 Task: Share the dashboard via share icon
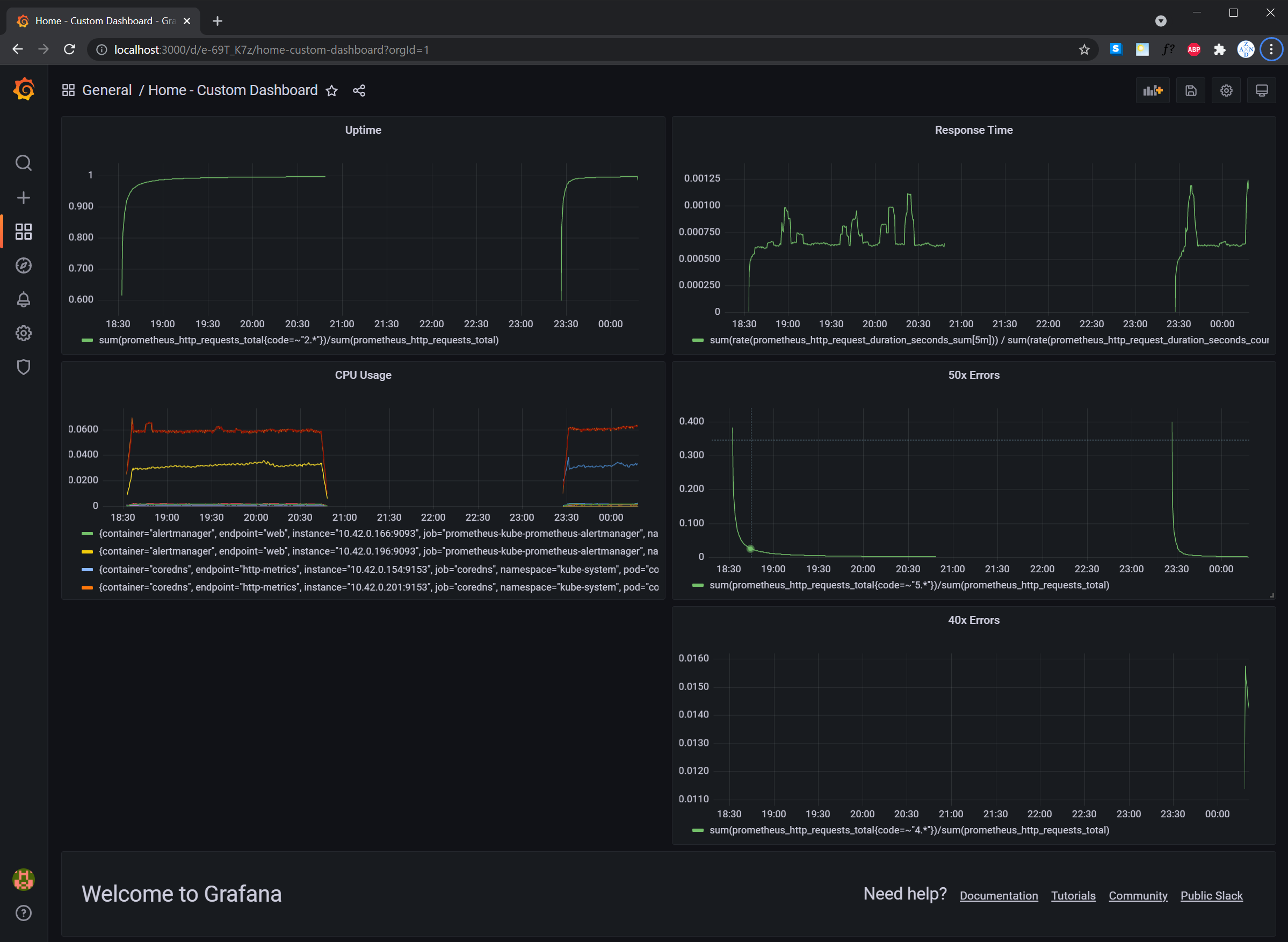click(x=359, y=91)
